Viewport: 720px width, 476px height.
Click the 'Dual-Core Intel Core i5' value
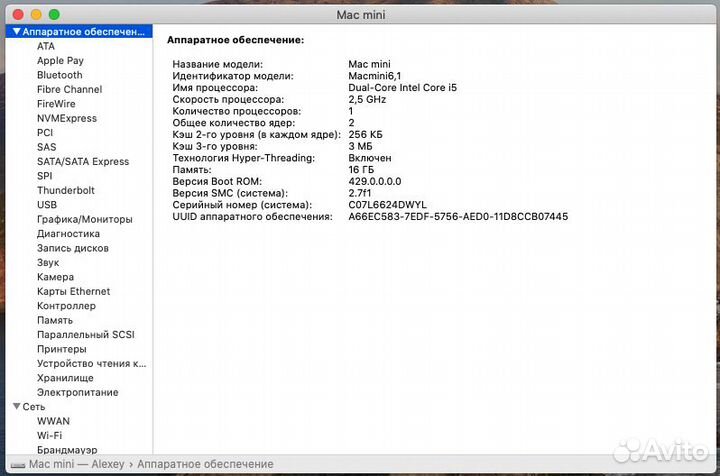(x=402, y=88)
